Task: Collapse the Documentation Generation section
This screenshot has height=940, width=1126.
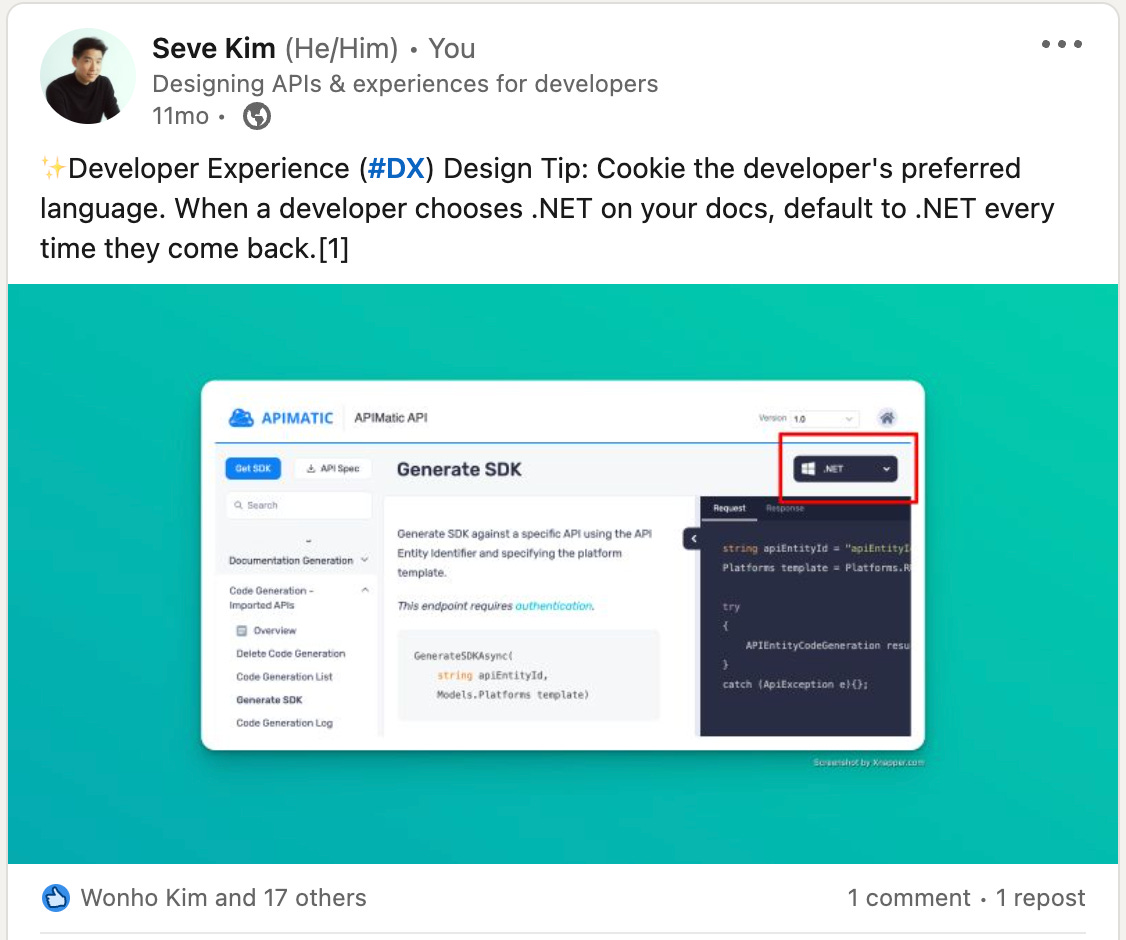Action: 364,561
